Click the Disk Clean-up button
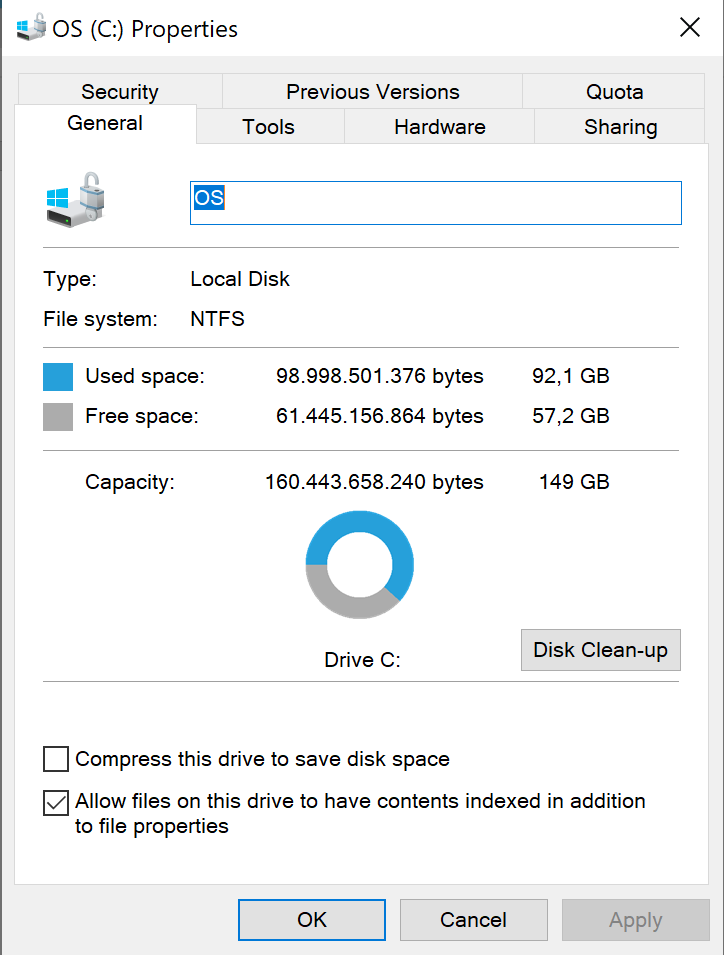The width and height of the screenshot is (724, 955). coord(600,650)
